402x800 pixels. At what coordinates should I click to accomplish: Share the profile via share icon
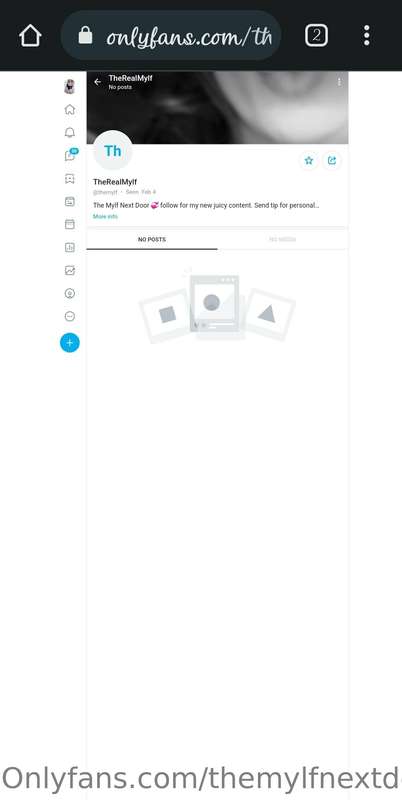(332, 161)
